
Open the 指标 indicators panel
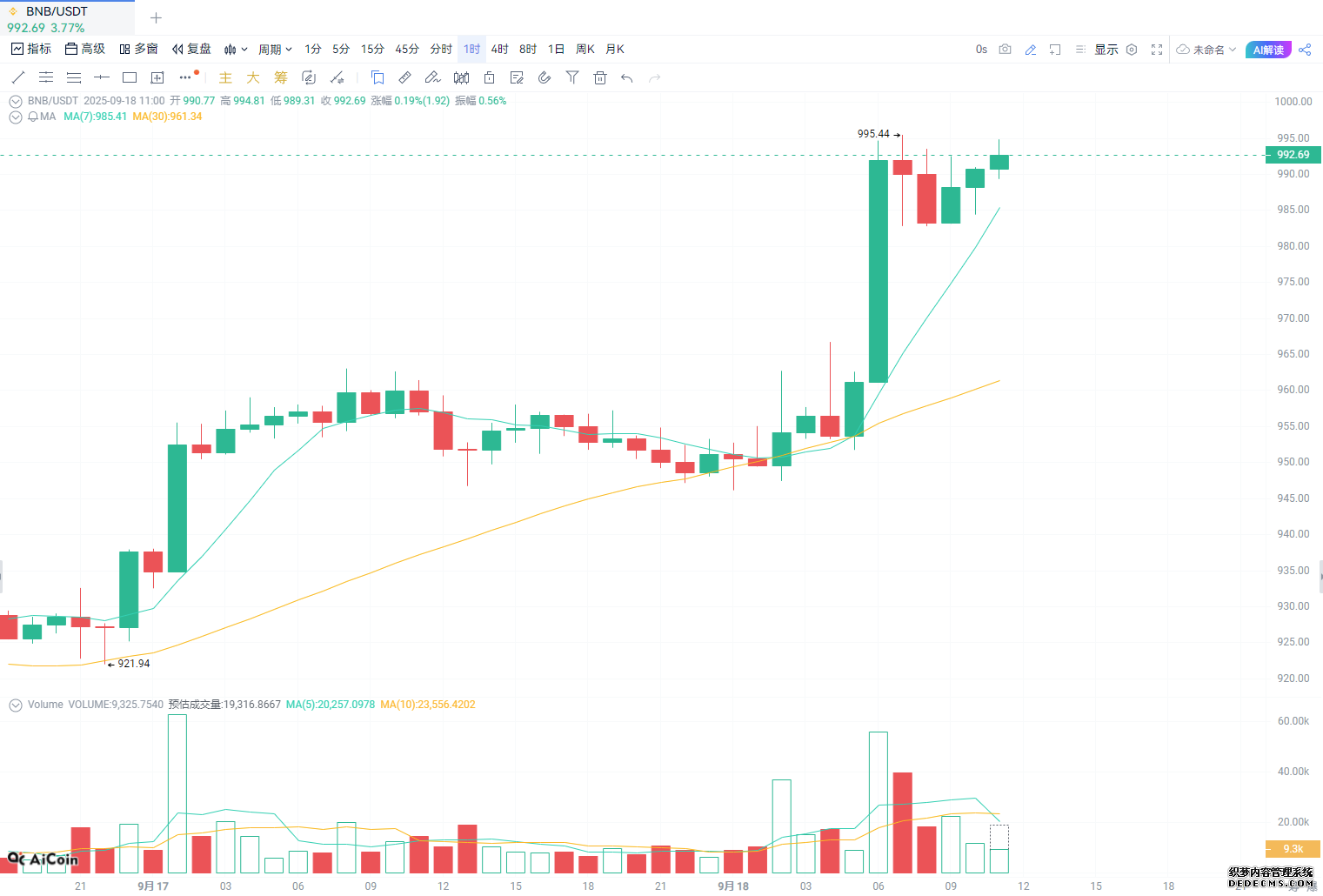pos(31,50)
